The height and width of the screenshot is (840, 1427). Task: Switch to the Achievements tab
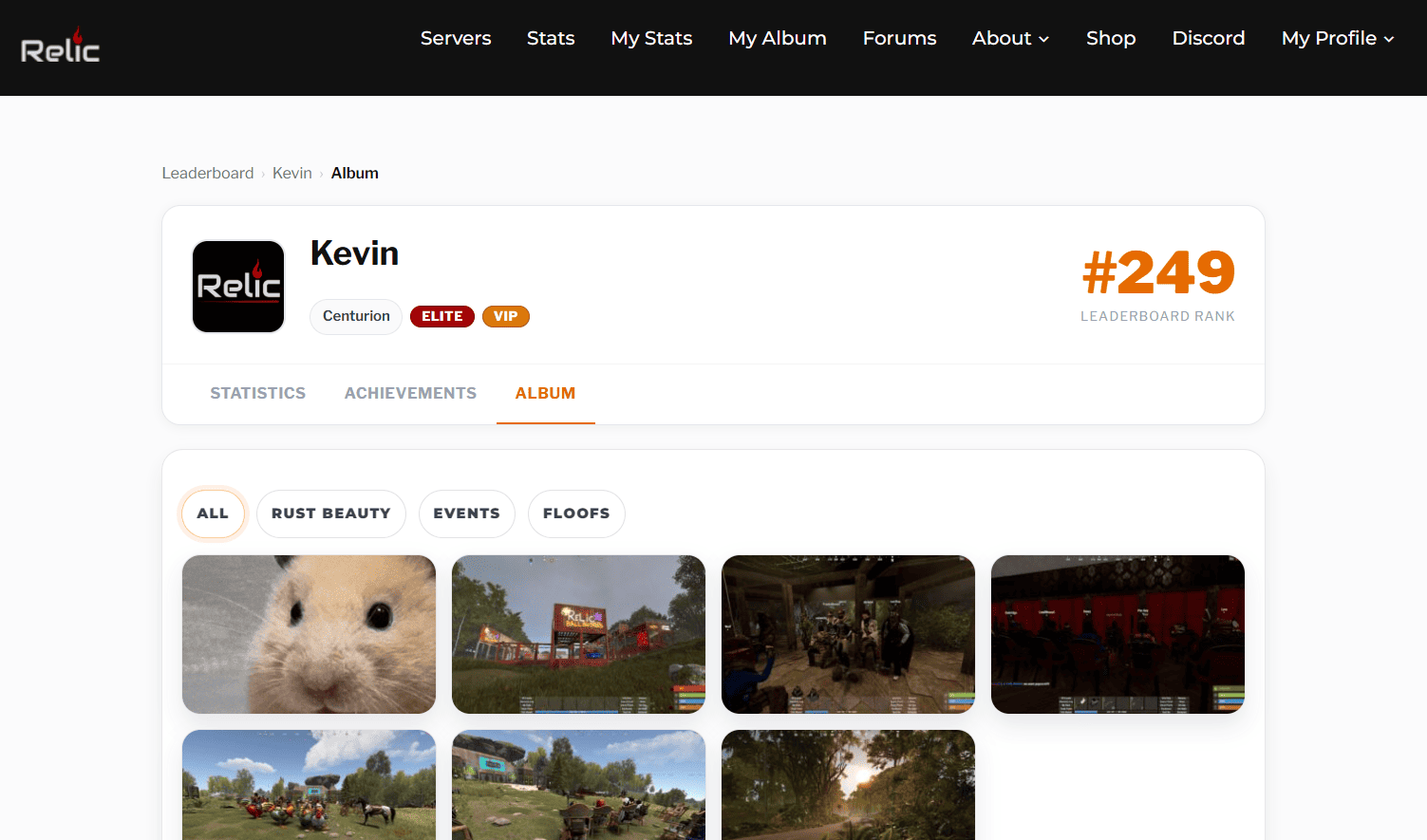tap(410, 393)
